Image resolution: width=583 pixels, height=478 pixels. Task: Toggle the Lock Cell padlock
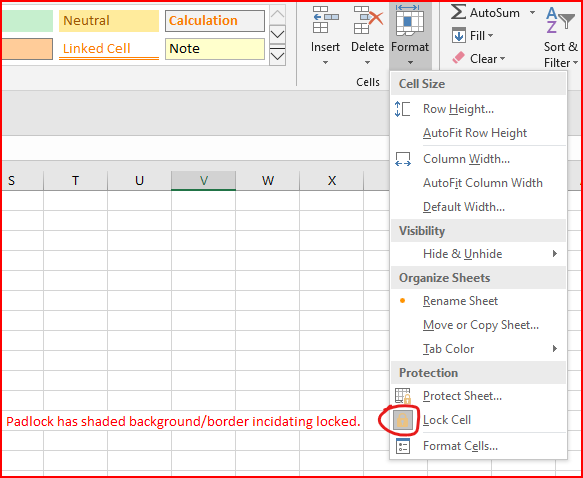403,420
